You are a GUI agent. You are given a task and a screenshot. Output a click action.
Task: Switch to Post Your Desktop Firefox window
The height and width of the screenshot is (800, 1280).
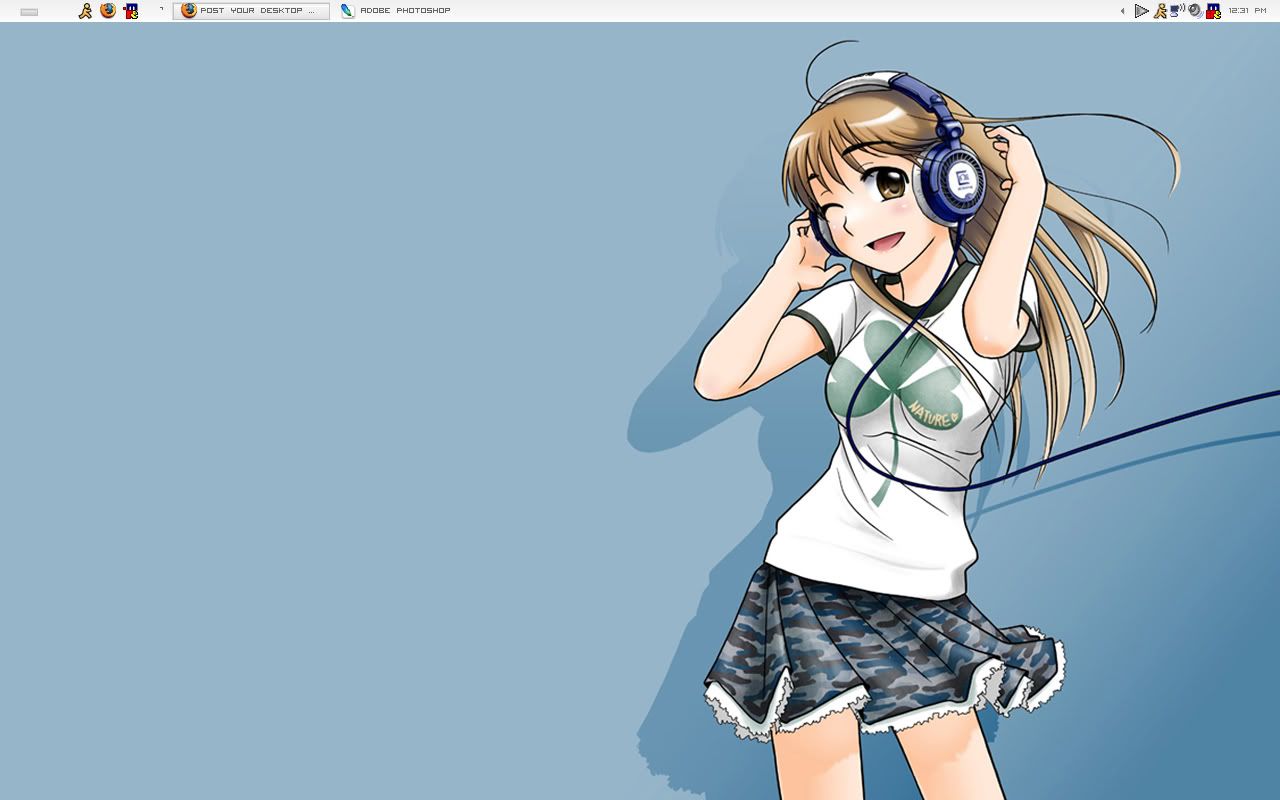click(x=251, y=11)
